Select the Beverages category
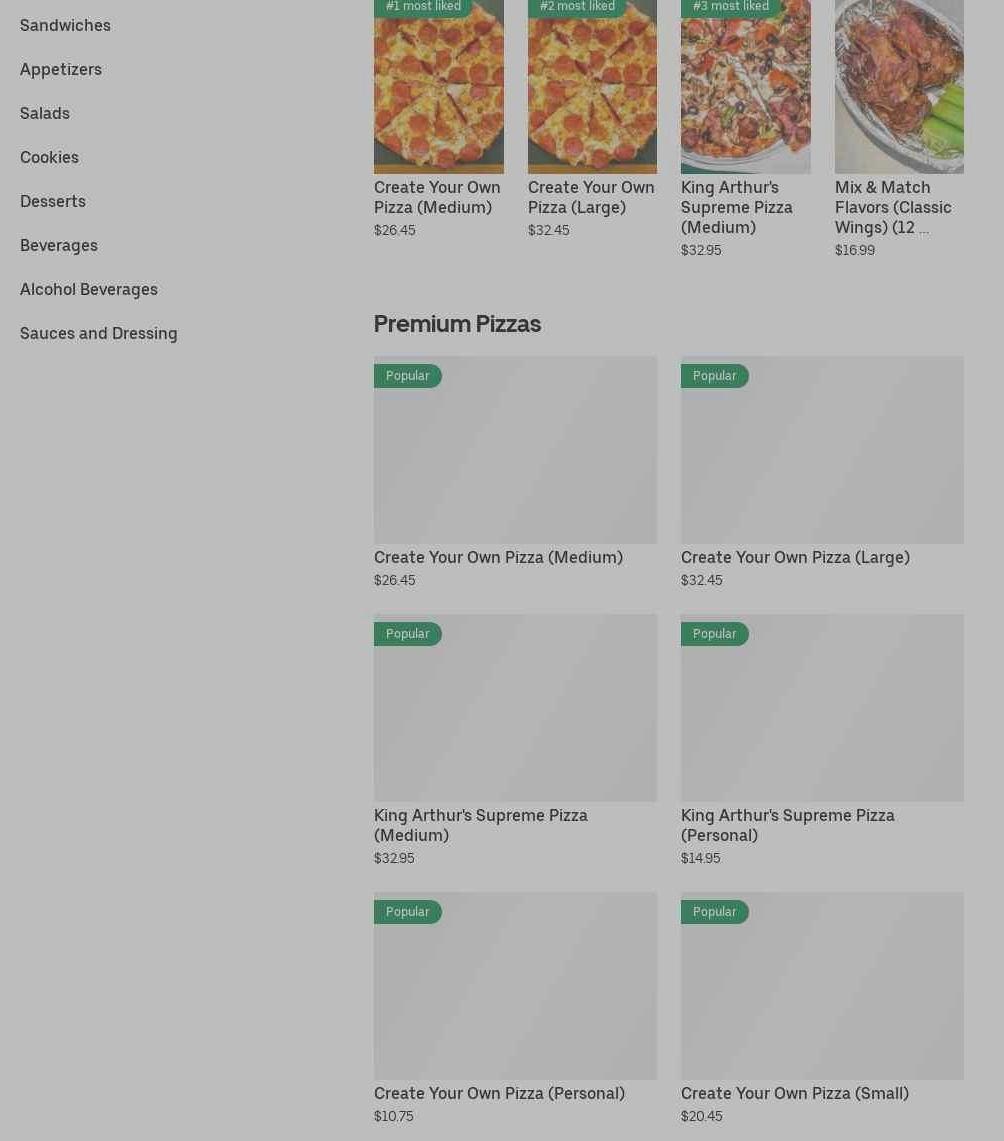This screenshot has height=1141, width=1004. pos(59,245)
